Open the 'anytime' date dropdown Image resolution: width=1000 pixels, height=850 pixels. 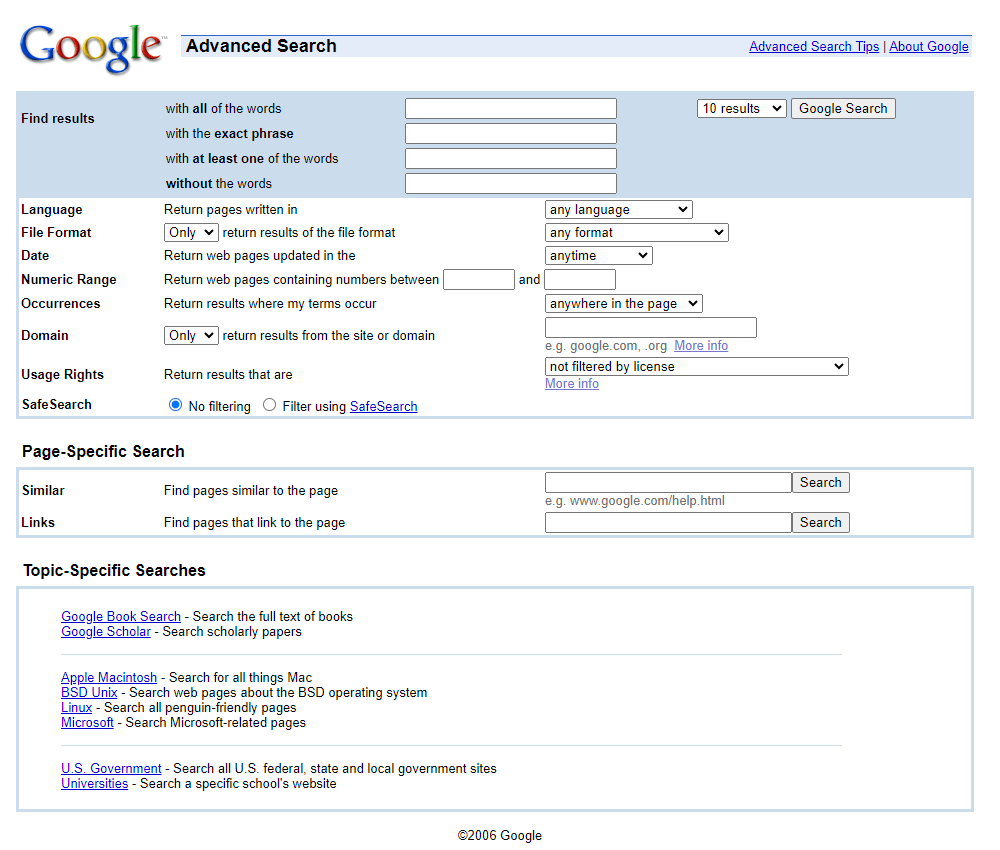(x=599, y=256)
